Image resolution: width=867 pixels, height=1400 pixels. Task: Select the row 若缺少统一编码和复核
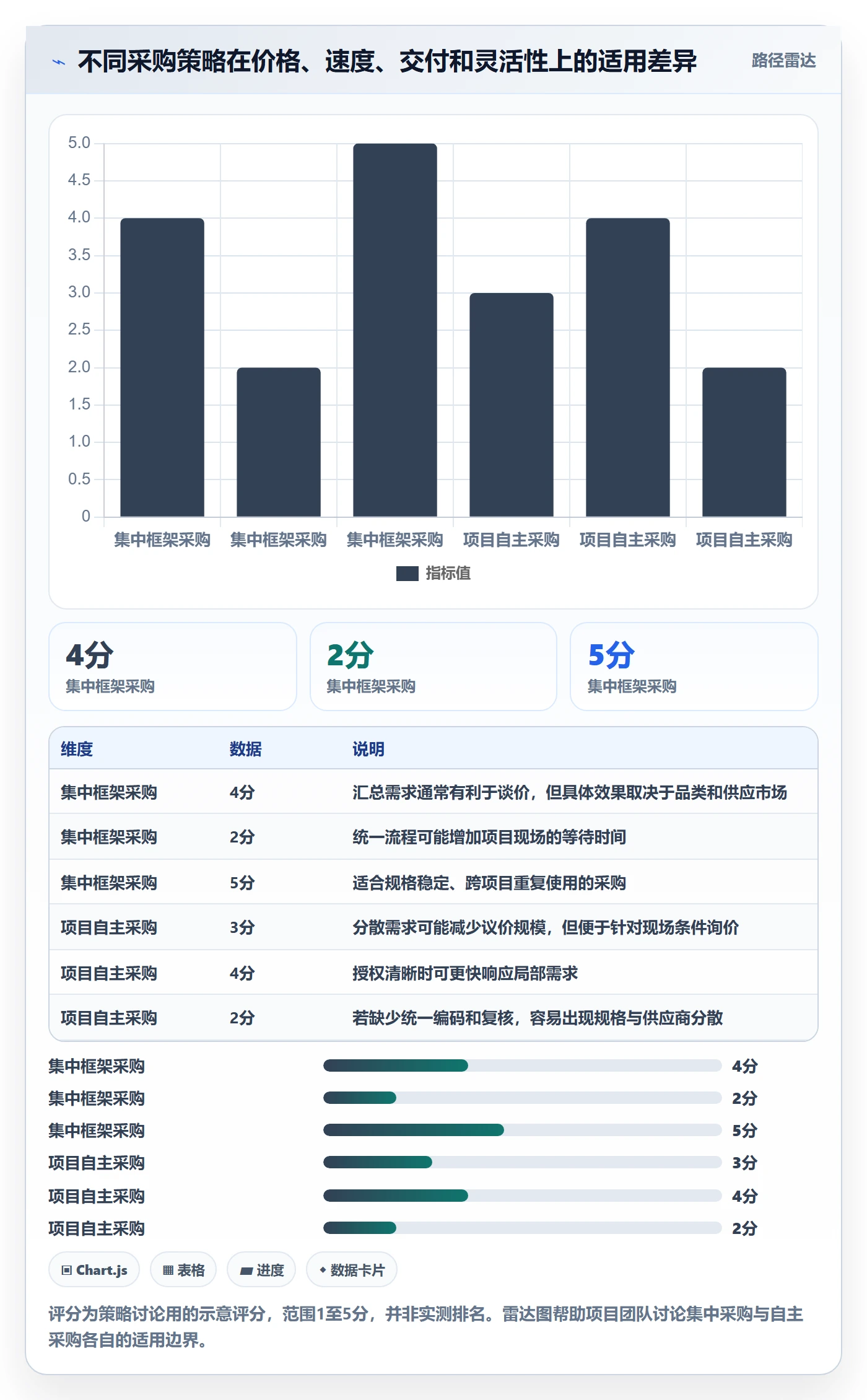434,1018
